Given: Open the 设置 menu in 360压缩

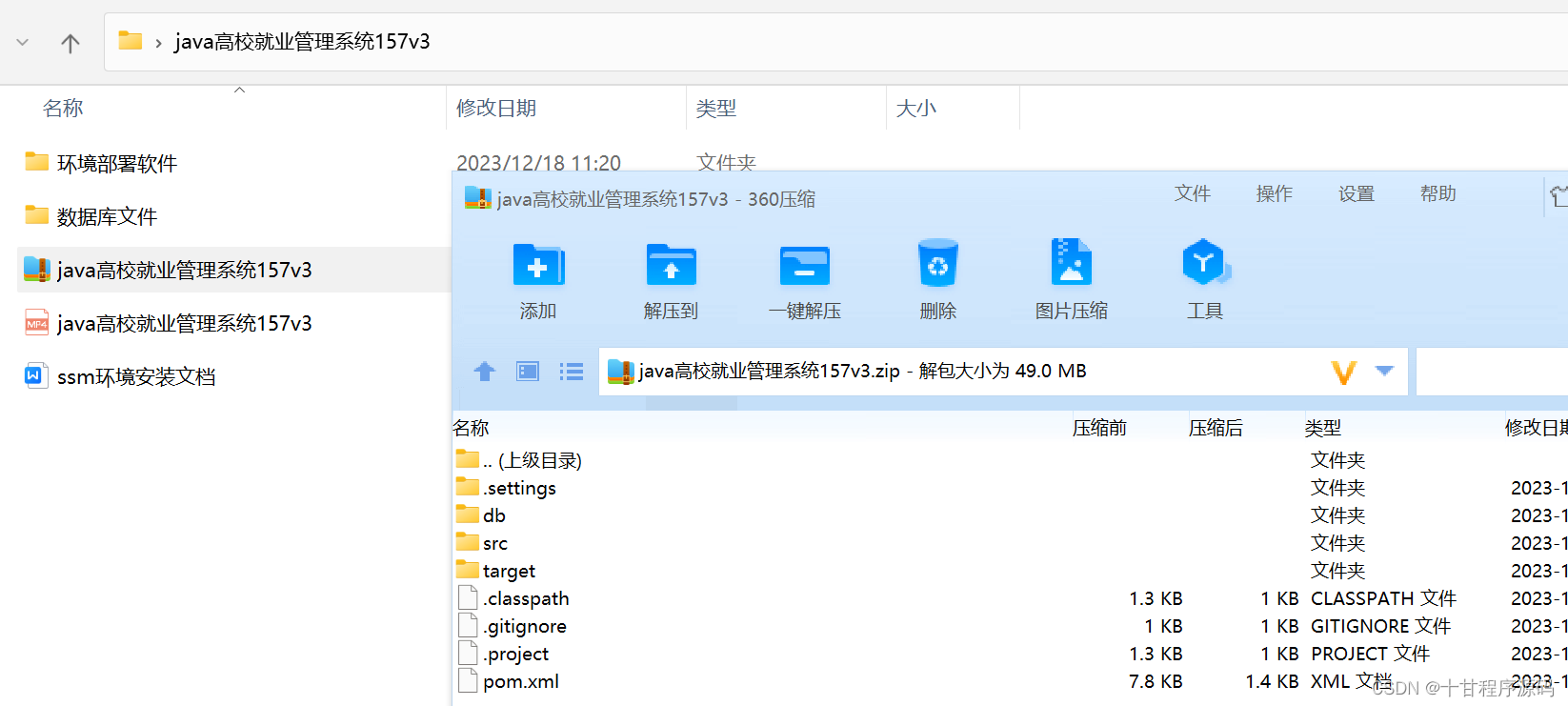Looking at the screenshot, I should click(x=1357, y=193).
